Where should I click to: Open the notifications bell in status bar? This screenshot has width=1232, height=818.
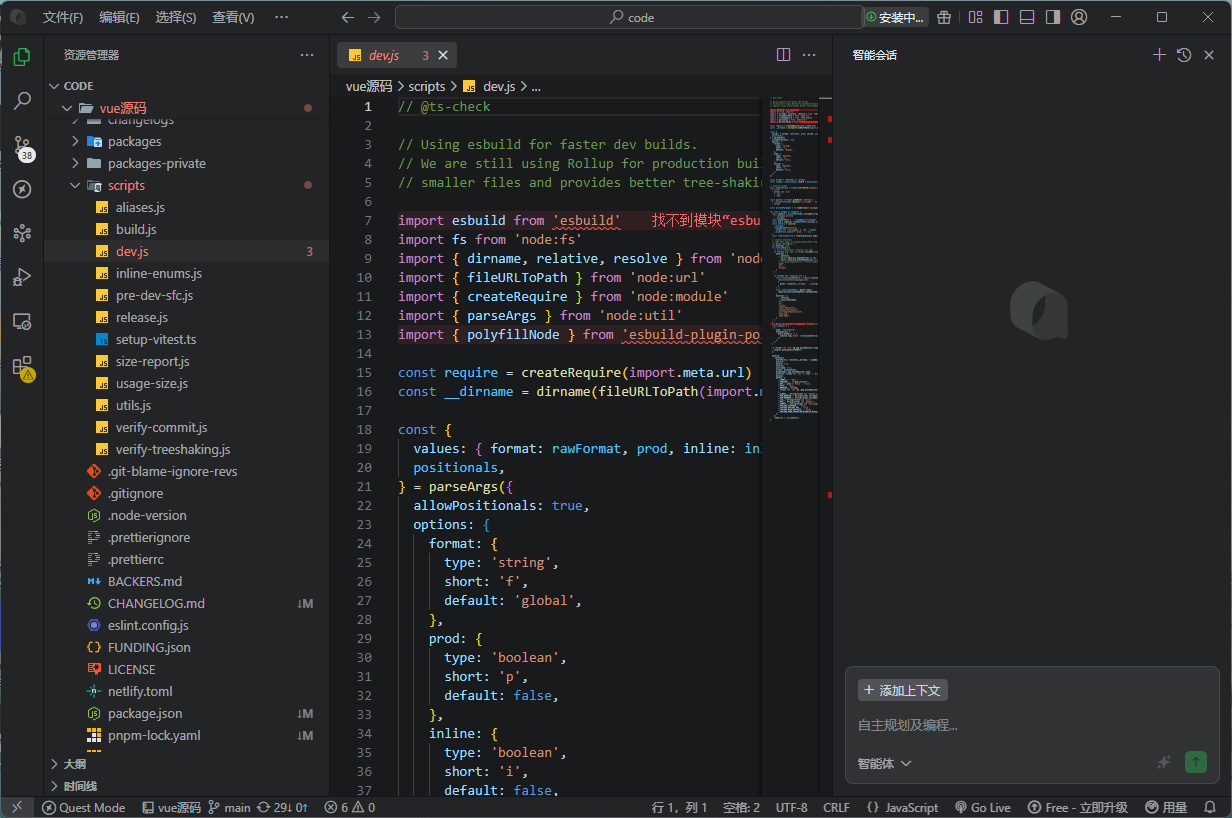pos(1212,807)
